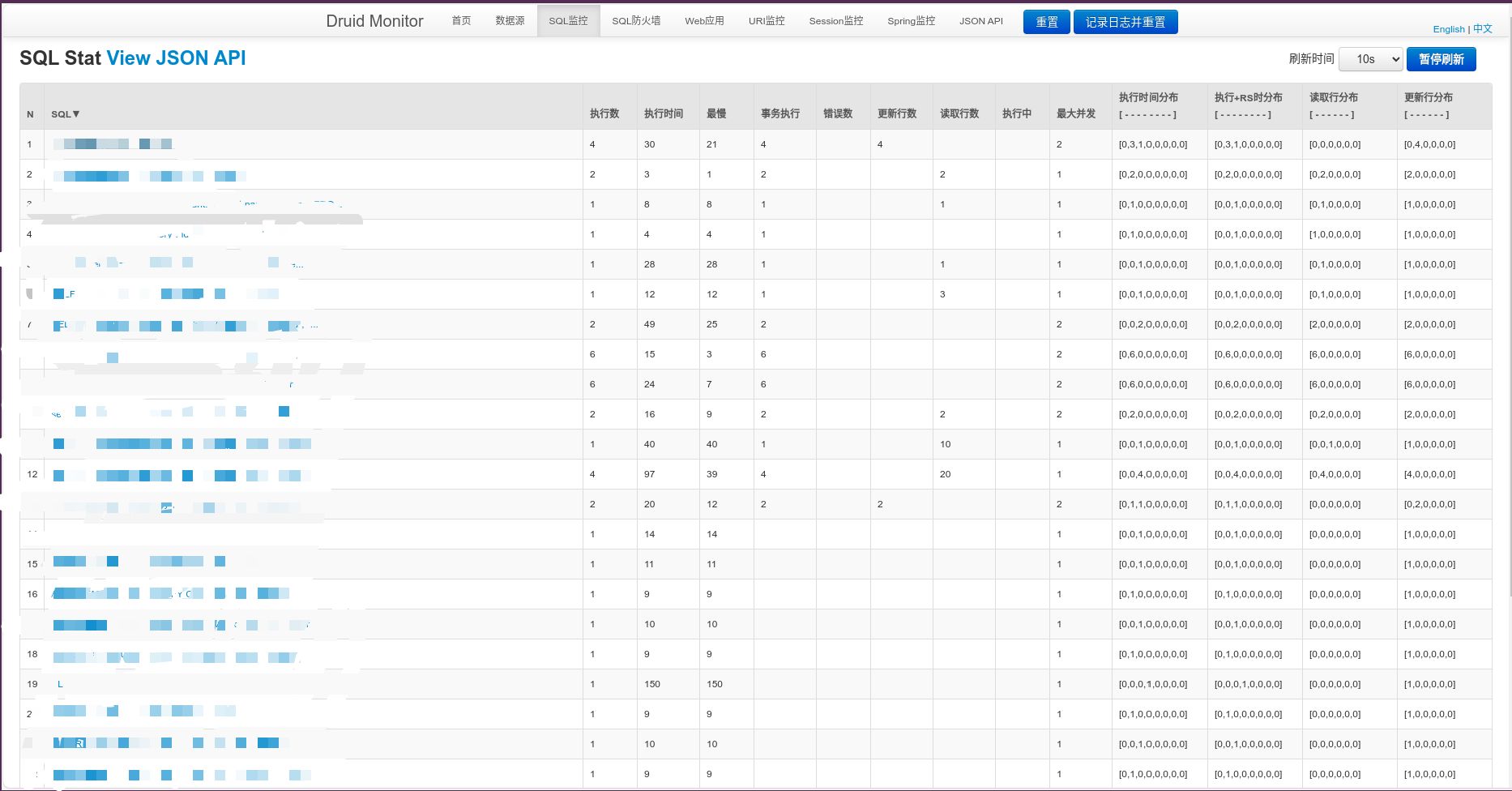Select slowest value 21 in row 1
The height and width of the screenshot is (791, 1512).
pos(711,144)
